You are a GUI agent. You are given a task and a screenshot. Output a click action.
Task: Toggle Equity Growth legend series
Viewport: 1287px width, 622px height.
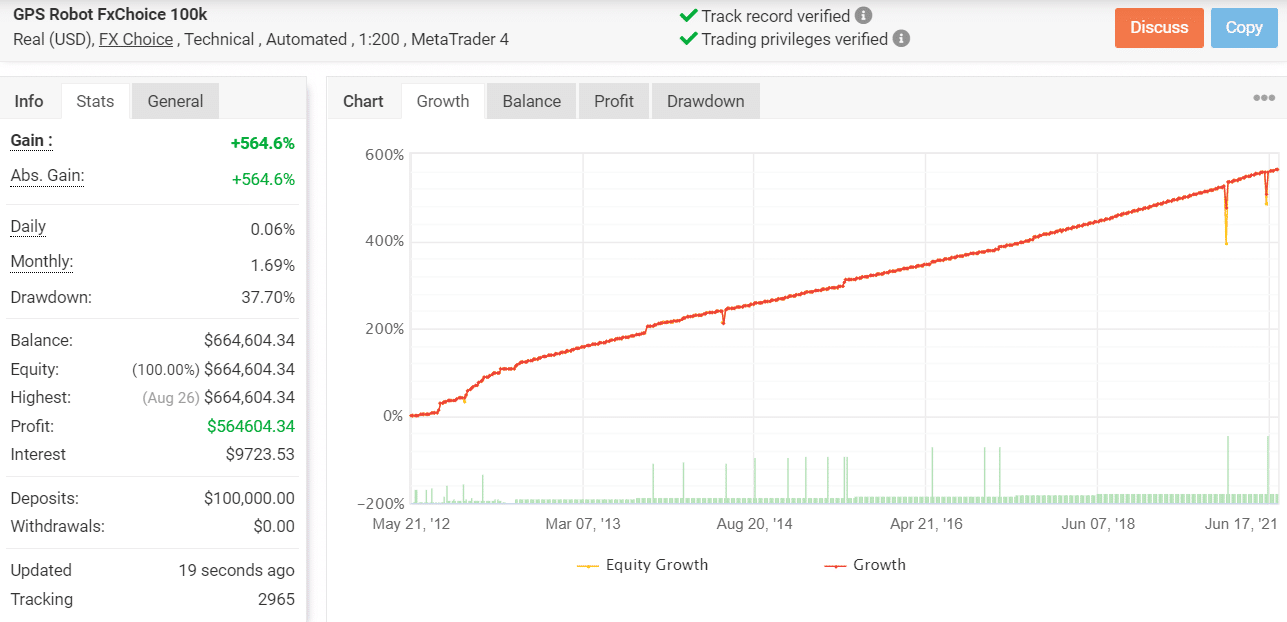point(643,565)
